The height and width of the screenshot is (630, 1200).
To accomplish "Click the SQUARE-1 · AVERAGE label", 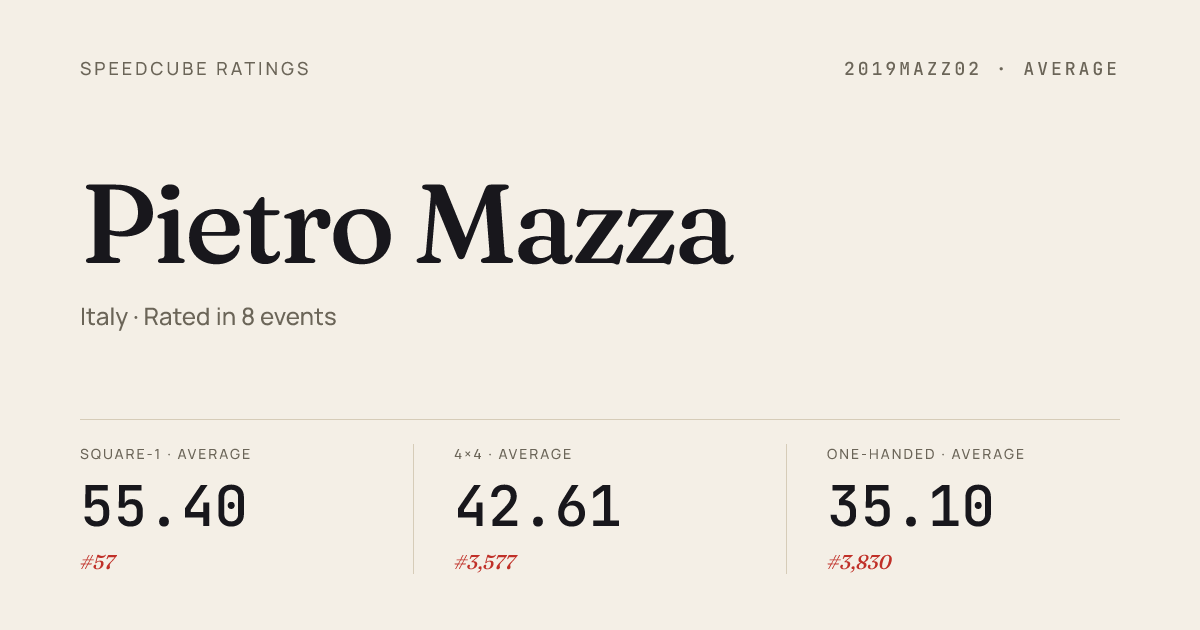I will pos(166,454).
